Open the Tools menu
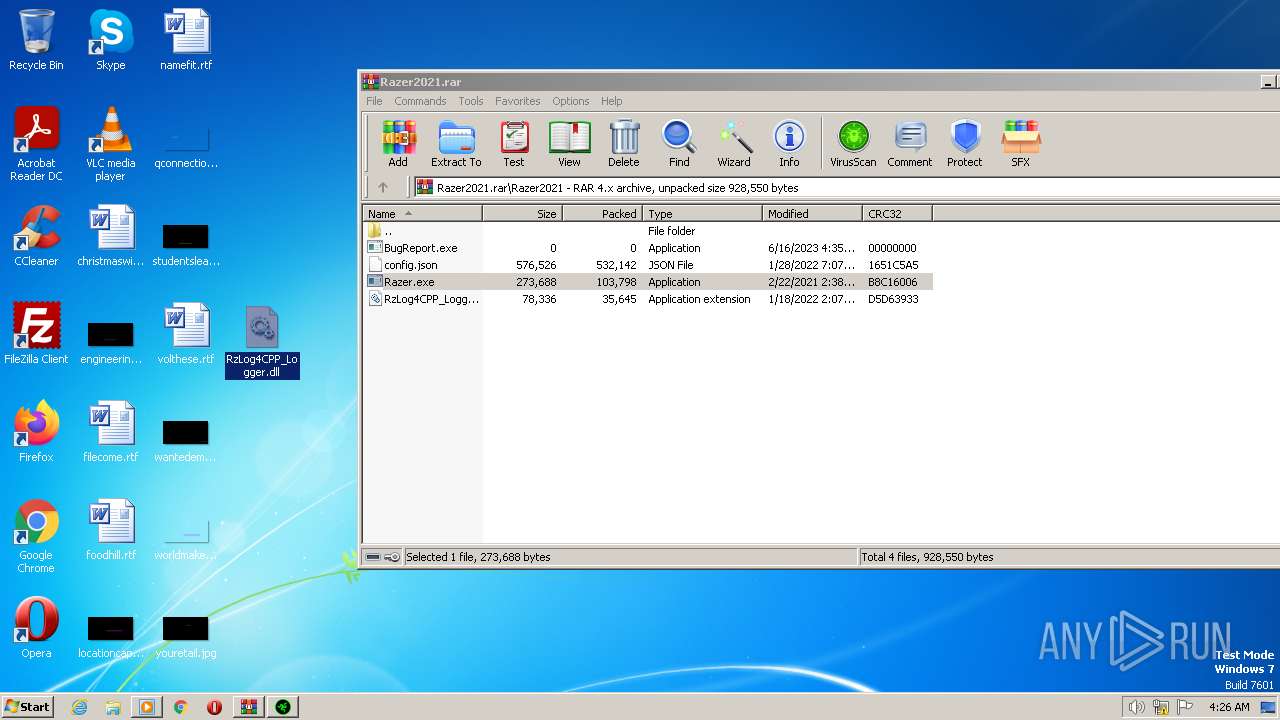The image size is (1280, 720). coord(471,101)
